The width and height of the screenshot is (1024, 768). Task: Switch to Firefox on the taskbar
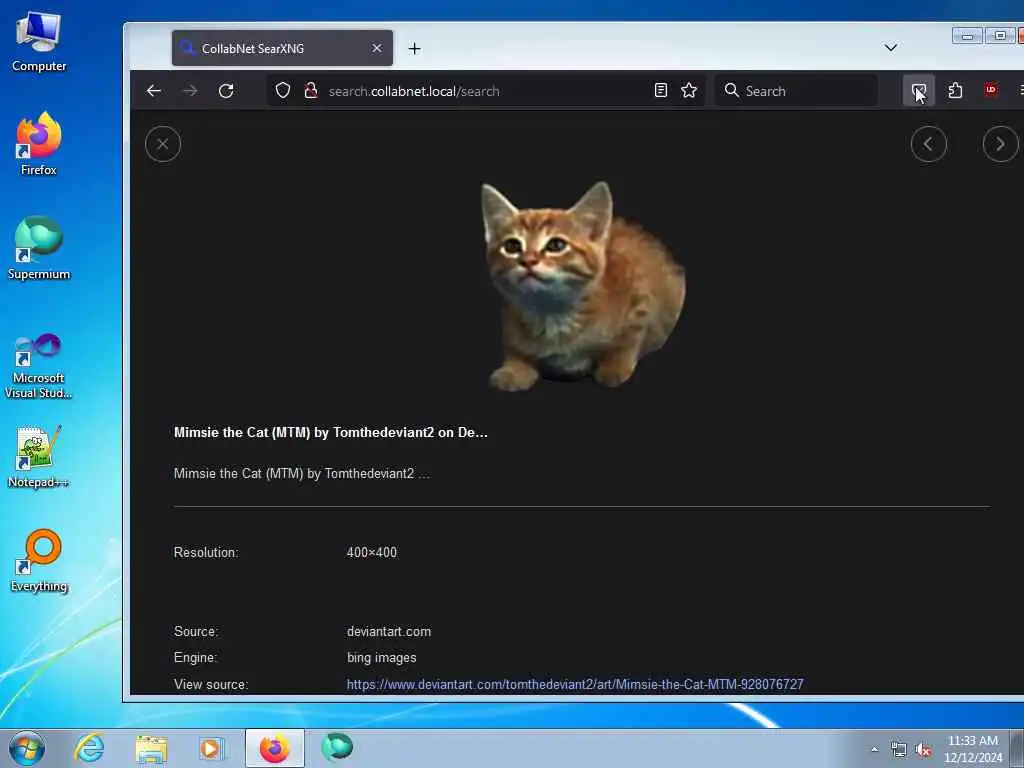tap(274, 748)
